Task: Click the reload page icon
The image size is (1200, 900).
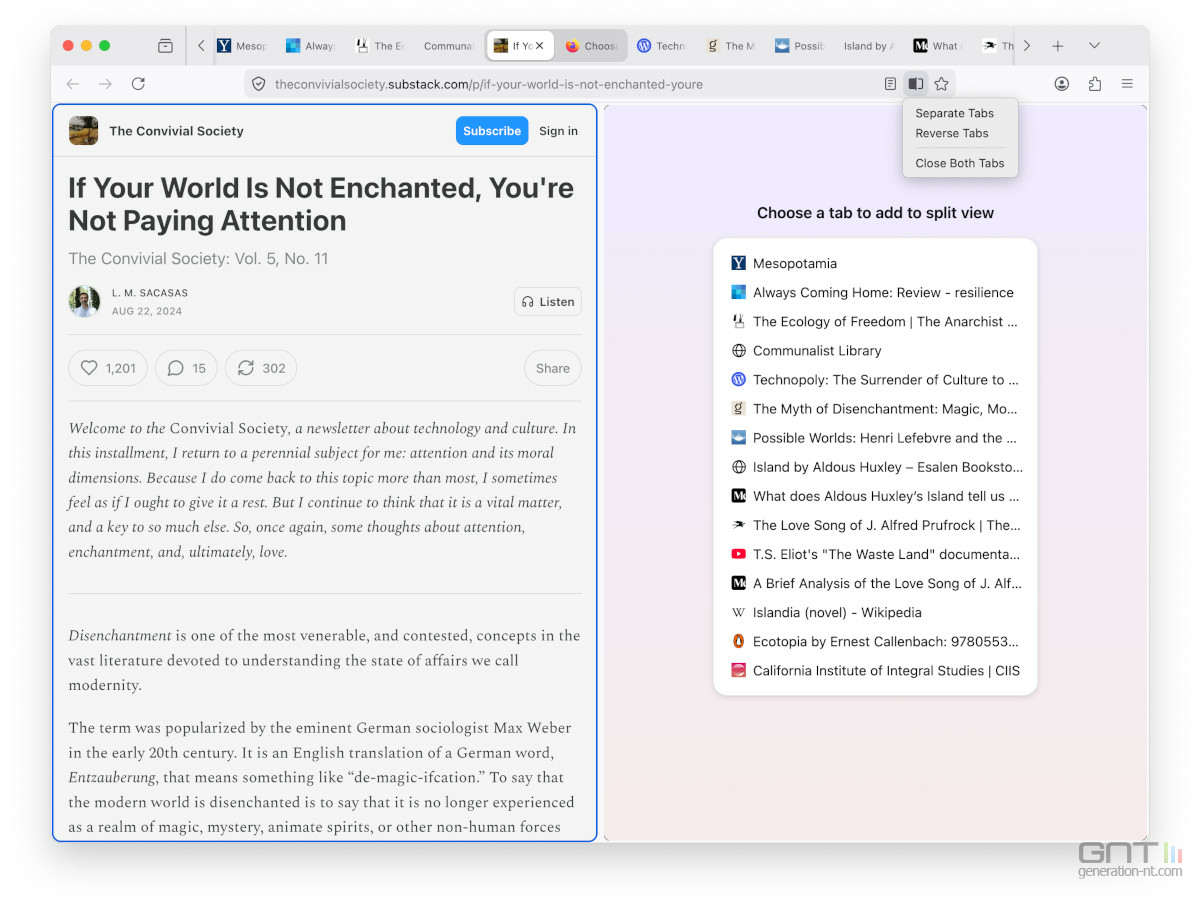Action: point(138,84)
